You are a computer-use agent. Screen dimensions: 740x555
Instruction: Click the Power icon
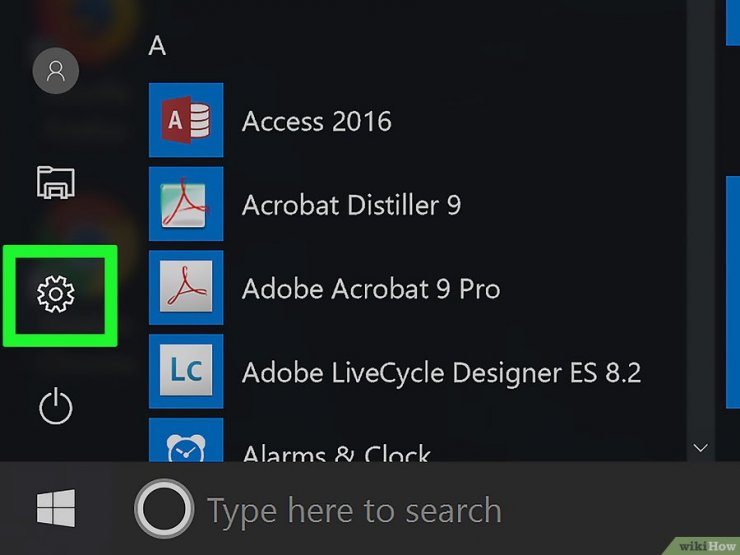pyautogui.click(x=56, y=406)
